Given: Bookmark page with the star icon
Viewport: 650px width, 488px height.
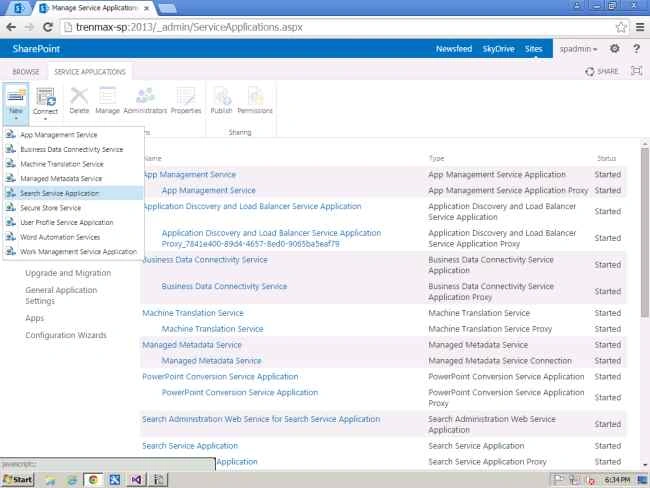Looking at the screenshot, I should click(x=621, y=27).
